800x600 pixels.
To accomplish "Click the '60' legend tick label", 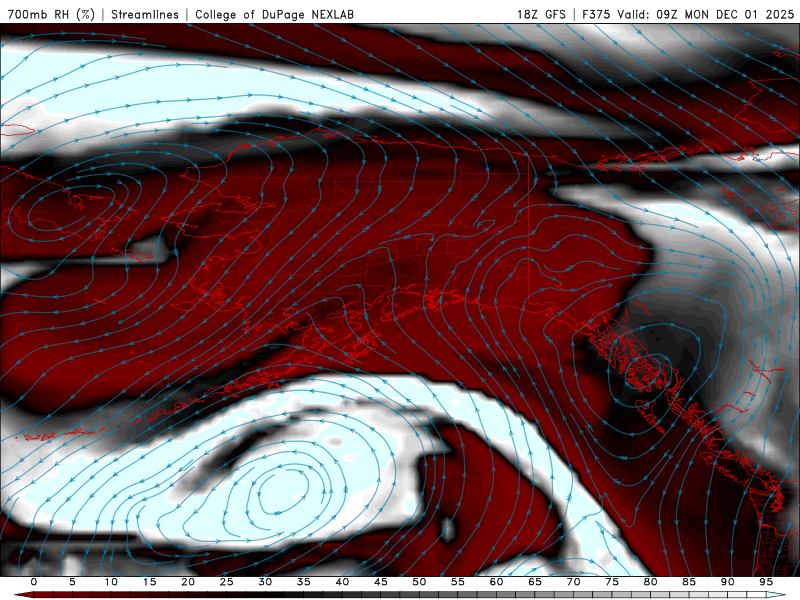I will [x=496, y=582].
